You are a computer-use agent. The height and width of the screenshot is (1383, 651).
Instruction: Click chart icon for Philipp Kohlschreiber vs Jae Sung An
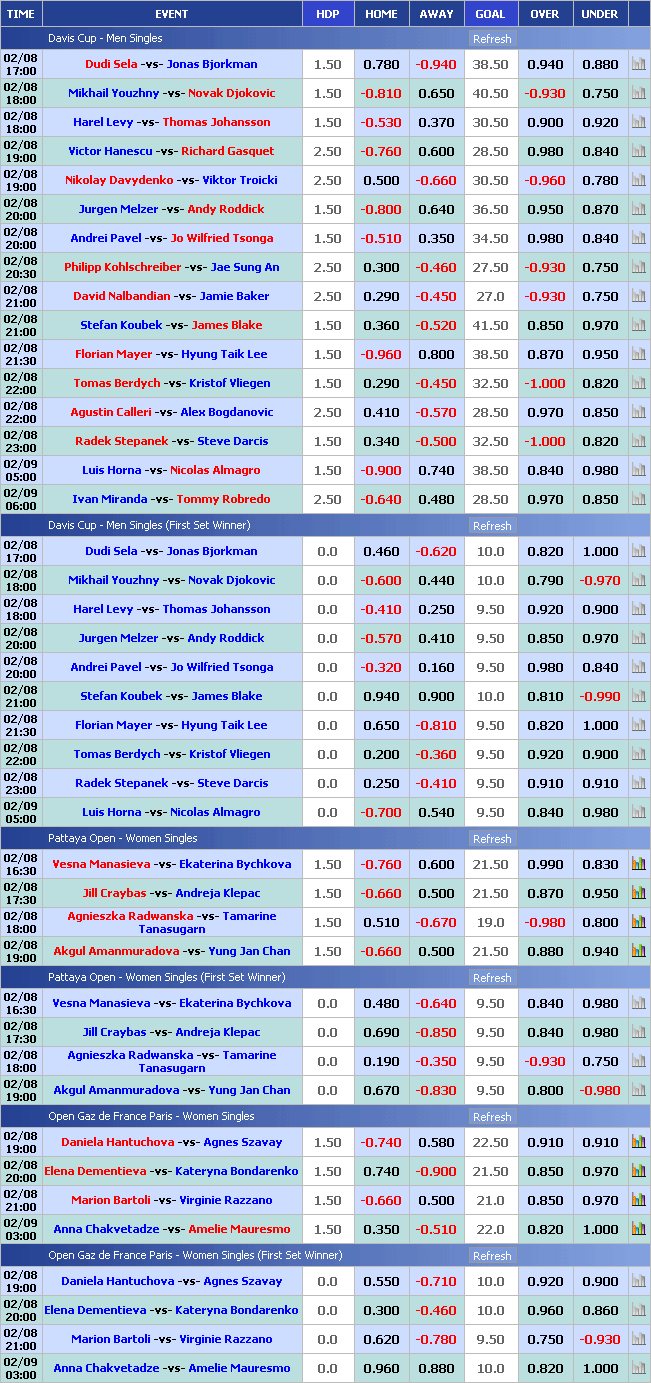point(638,267)
